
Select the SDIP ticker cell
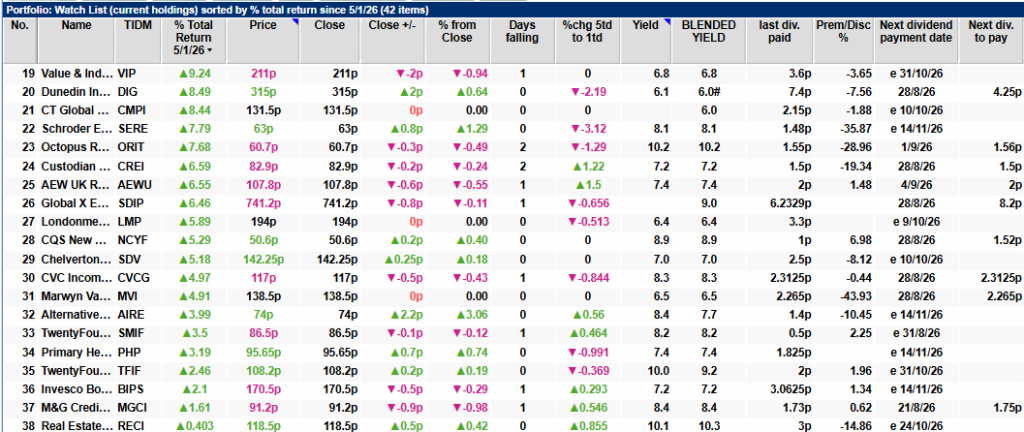point(132,202)
